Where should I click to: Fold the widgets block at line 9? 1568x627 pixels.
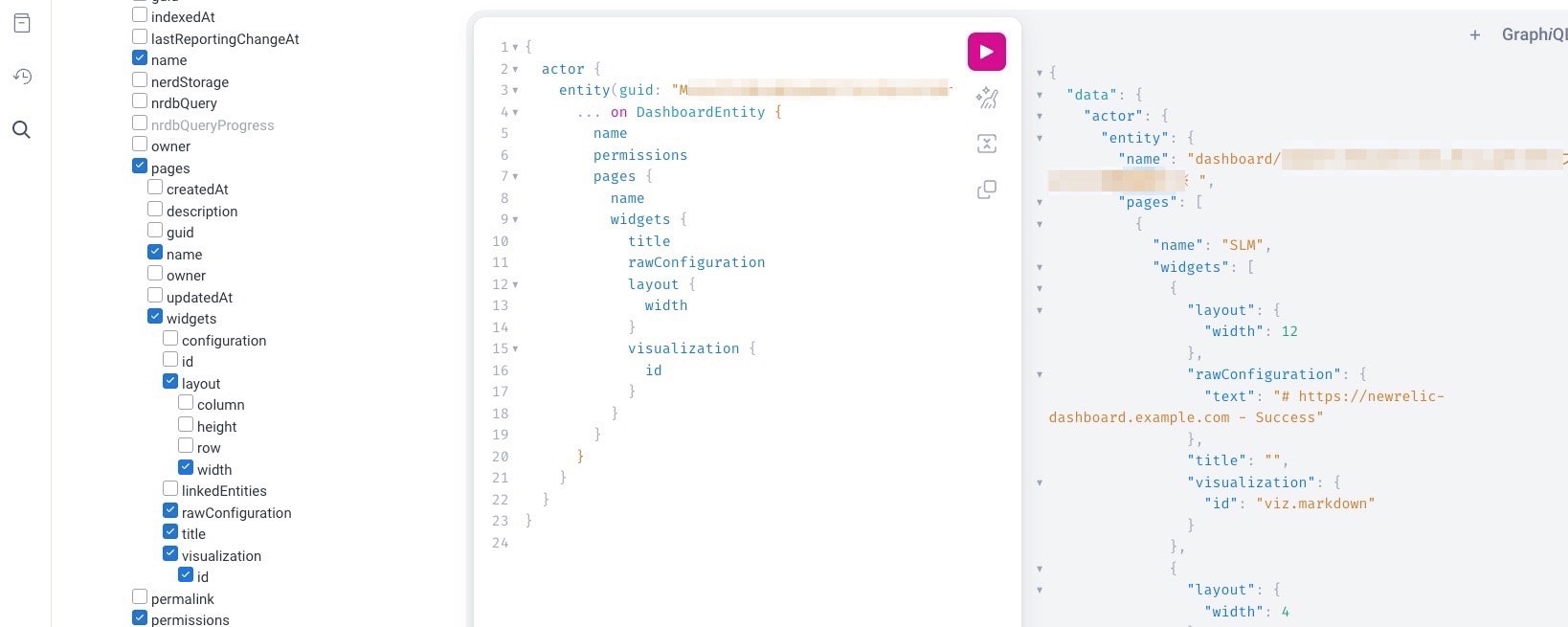(x=515, y=220)
